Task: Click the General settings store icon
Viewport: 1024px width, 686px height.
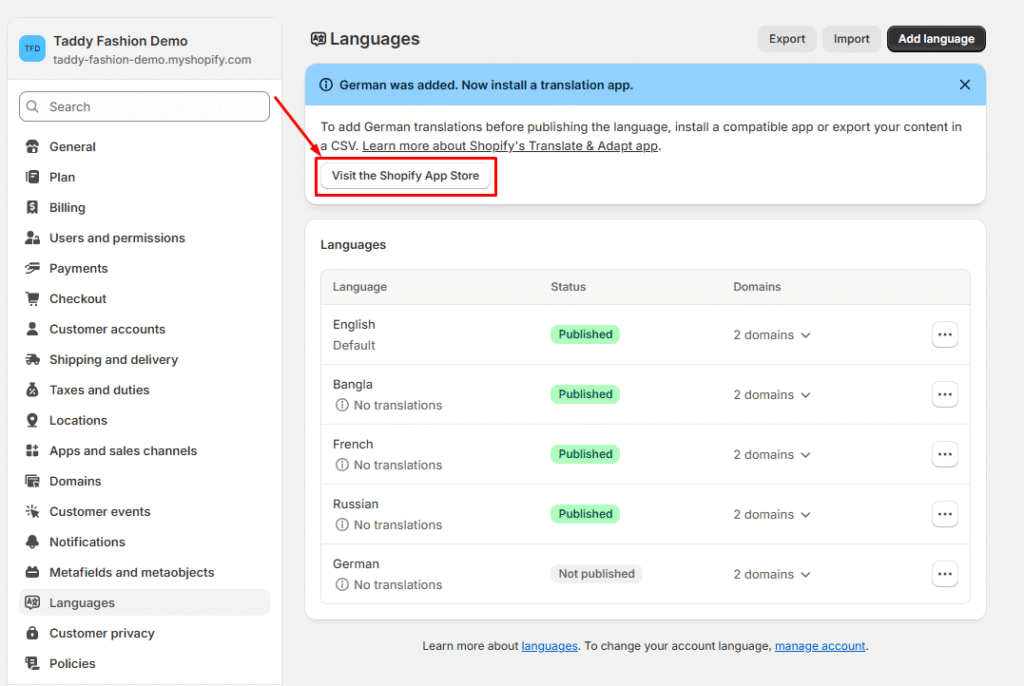Action: (x=32, y=146)
